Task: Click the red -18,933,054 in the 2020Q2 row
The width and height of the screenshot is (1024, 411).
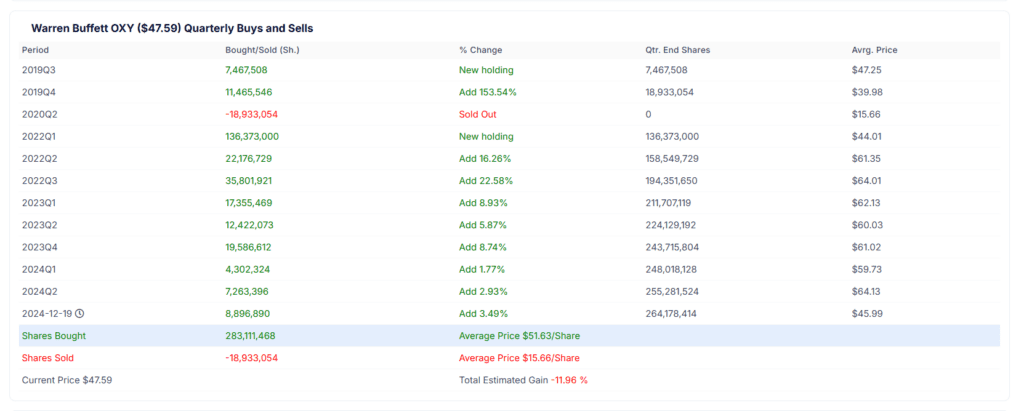Action: (x=251, y=114)
